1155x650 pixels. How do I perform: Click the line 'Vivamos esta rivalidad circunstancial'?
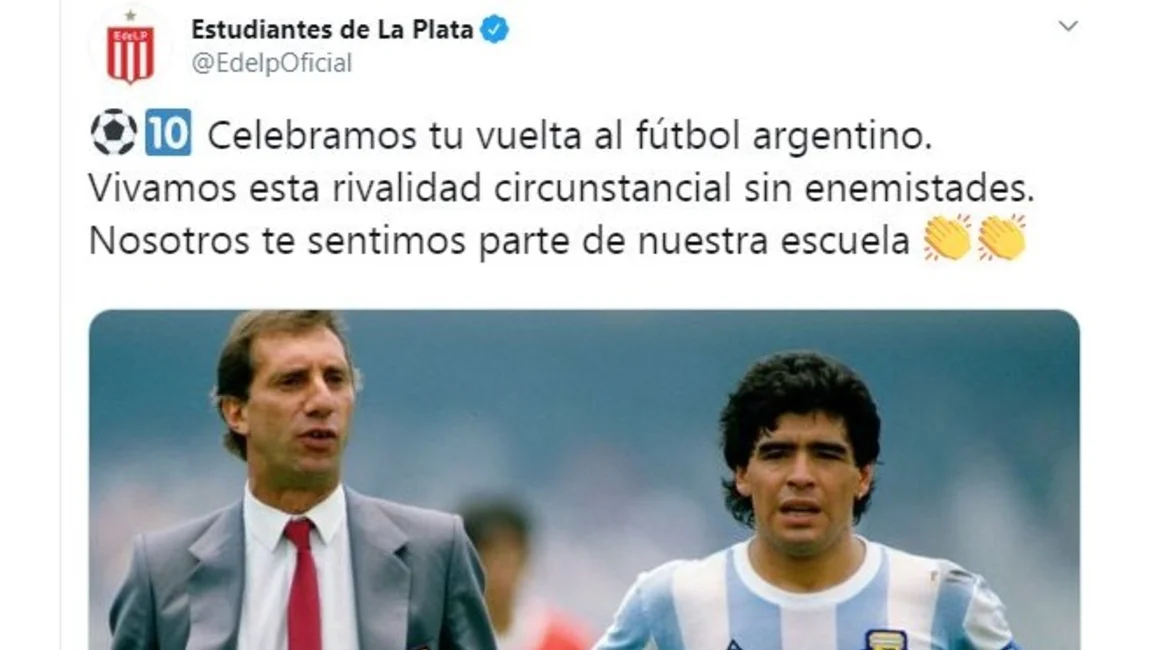(x=410, y=188)
